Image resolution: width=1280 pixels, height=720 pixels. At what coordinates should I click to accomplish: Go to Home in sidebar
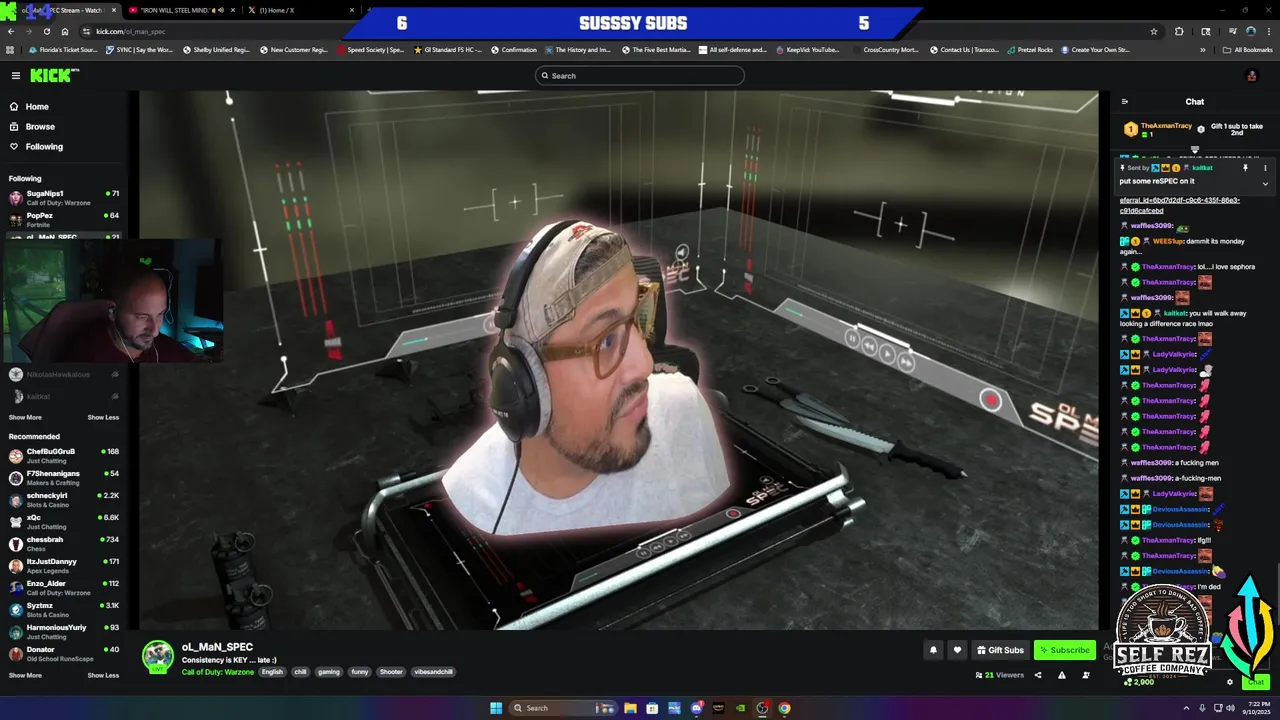point(28,107)
